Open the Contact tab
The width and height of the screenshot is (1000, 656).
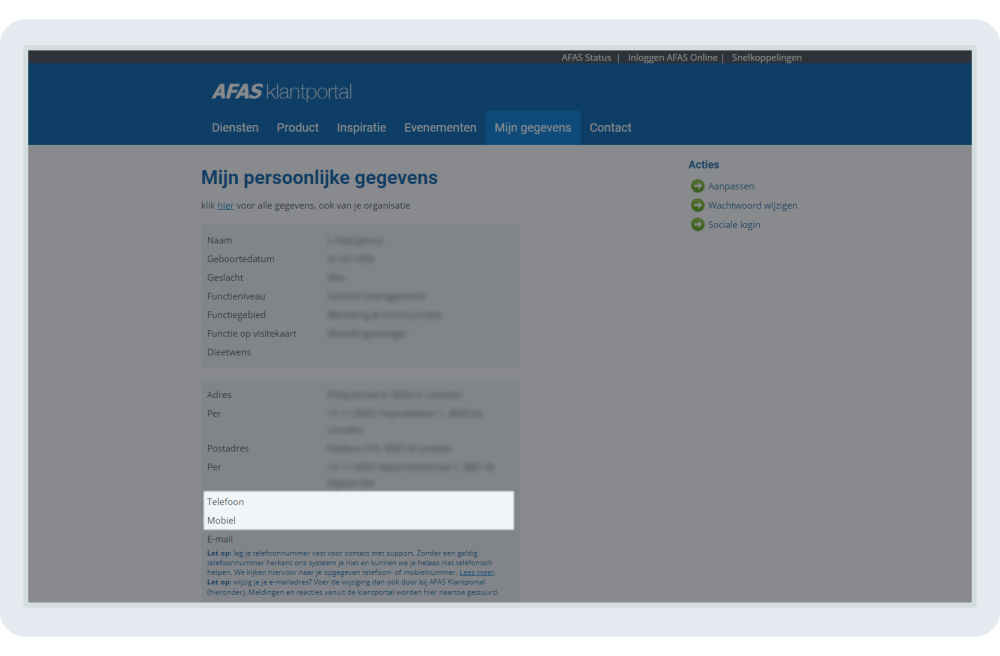(x=610, y=127)
